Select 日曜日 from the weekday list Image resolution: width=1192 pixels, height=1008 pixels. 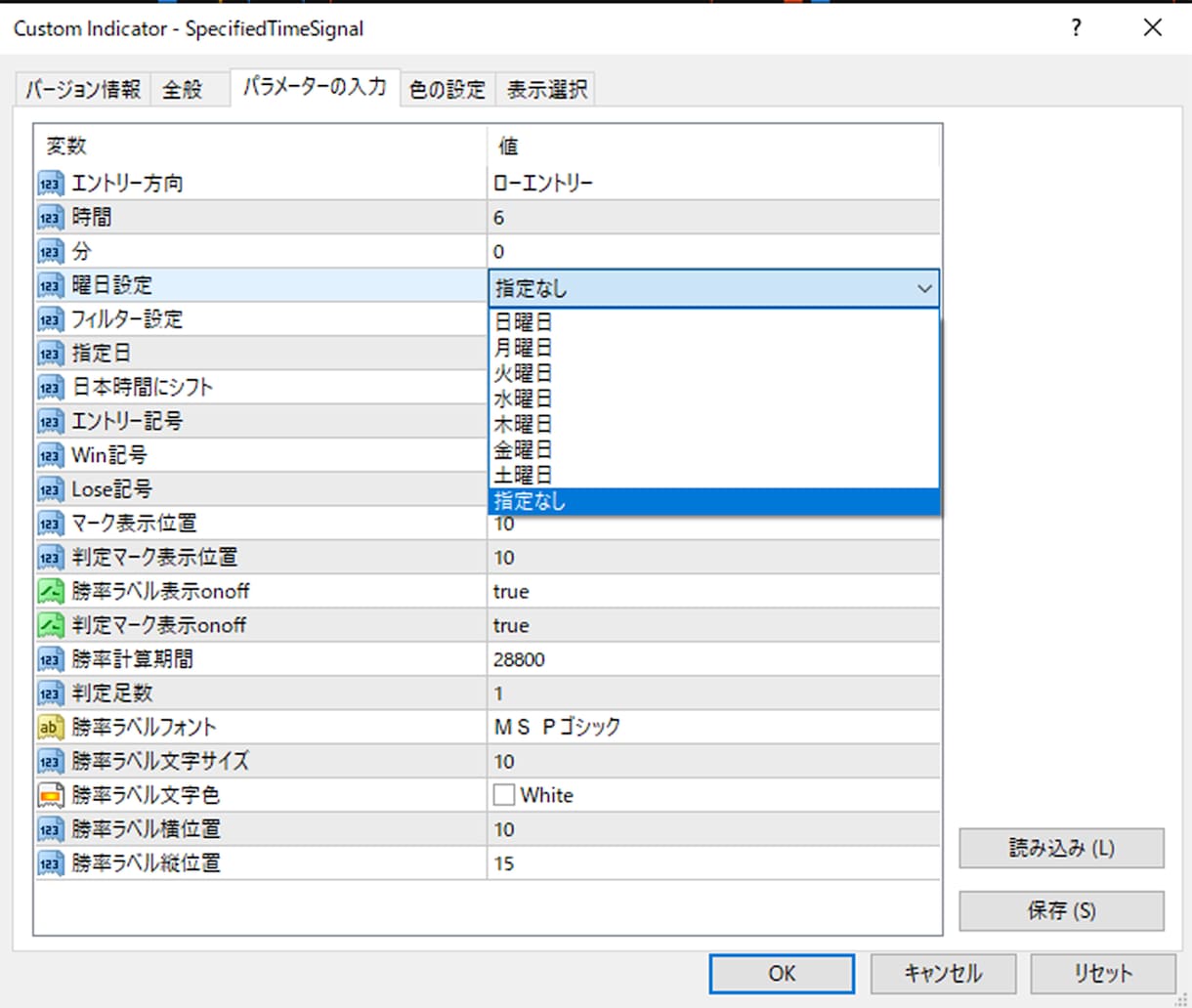pos(713,321)
